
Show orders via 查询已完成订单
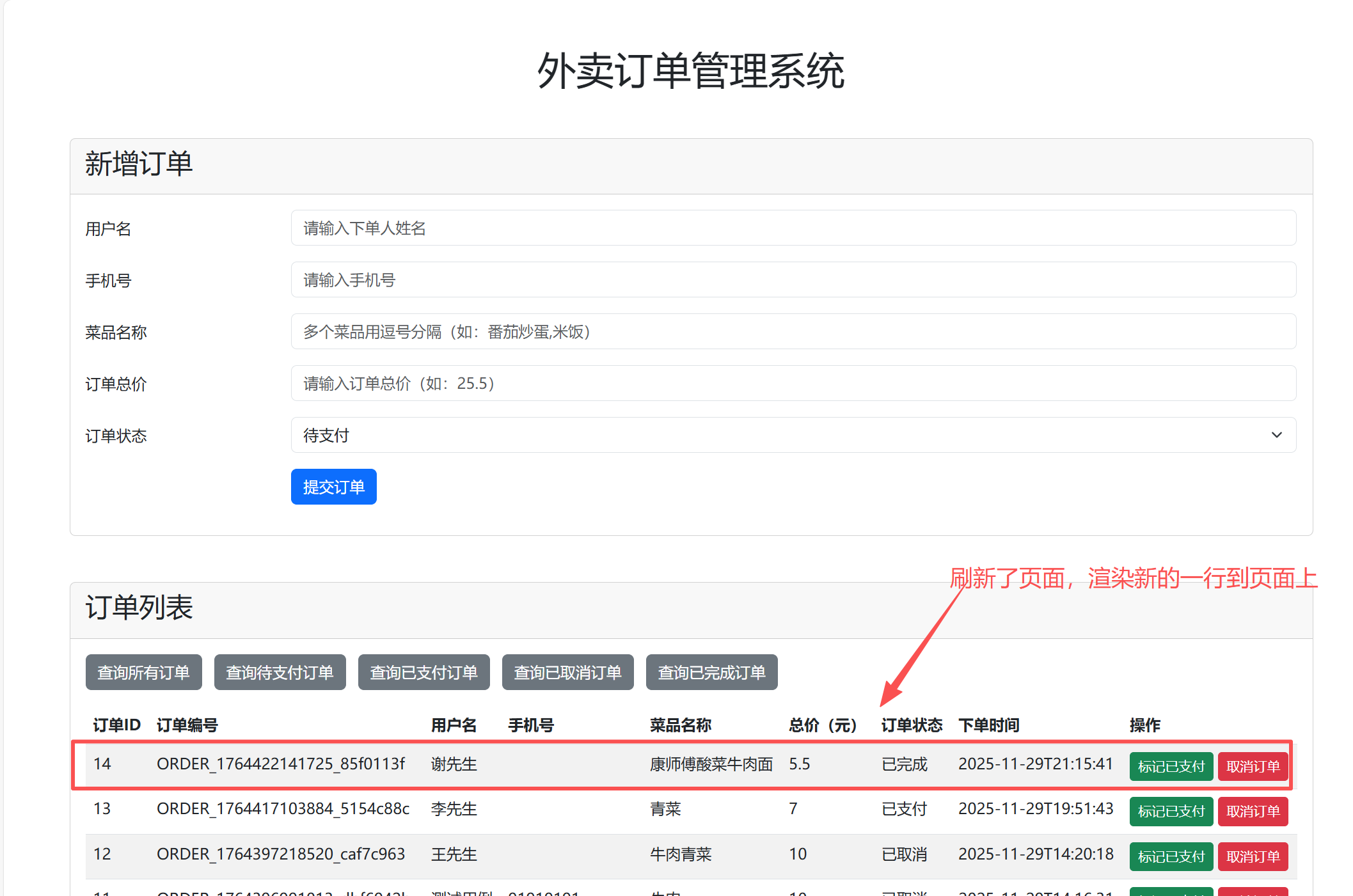(x=711, y=672)
